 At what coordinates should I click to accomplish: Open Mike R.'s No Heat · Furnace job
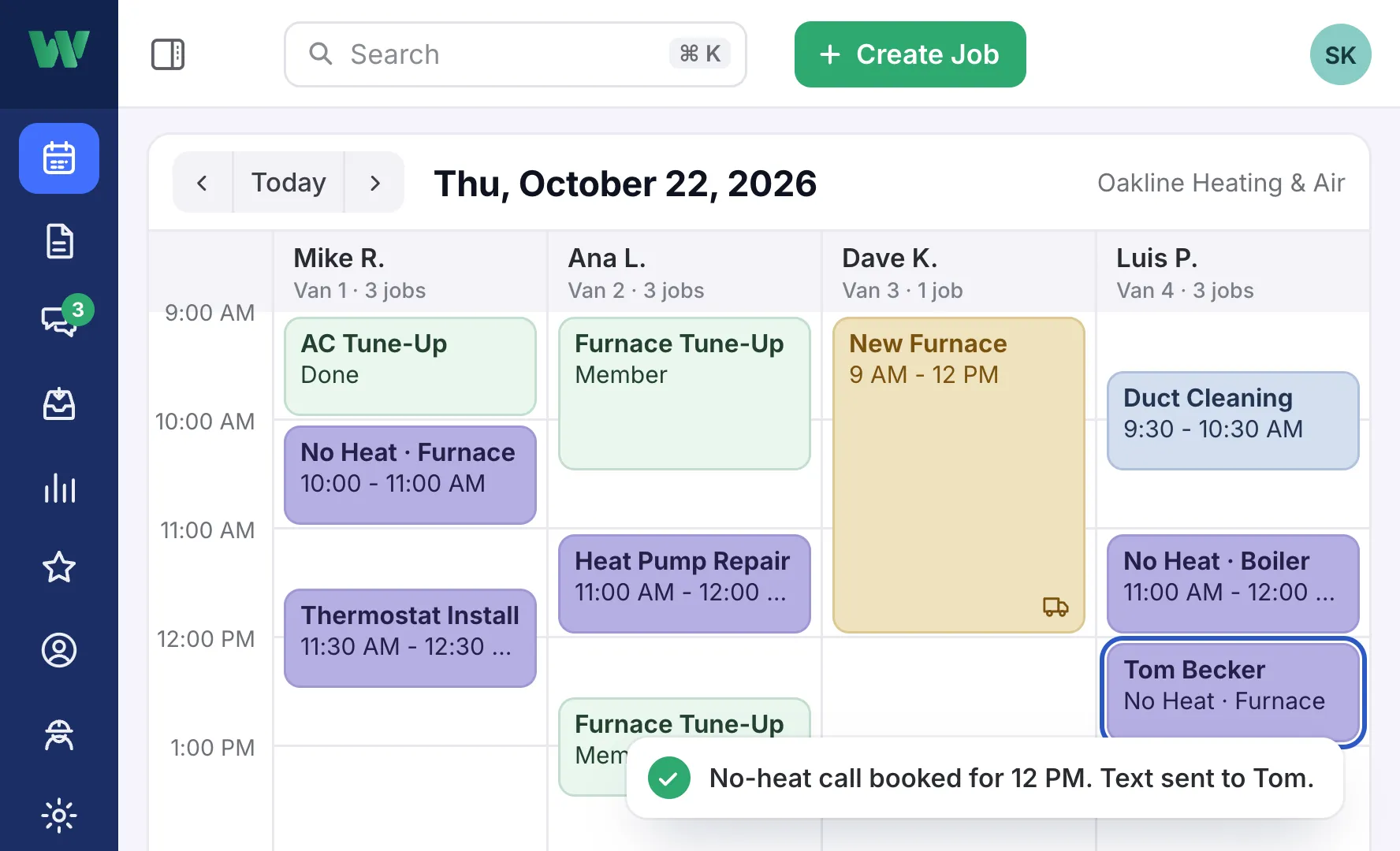(x=410, y=474)
